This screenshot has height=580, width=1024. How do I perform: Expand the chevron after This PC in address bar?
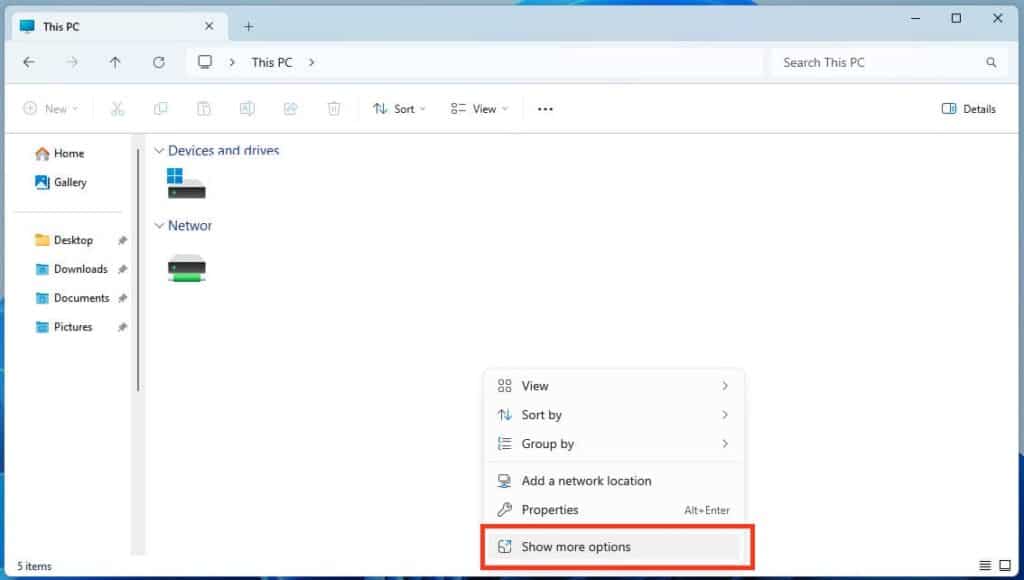tap(312, 63)
